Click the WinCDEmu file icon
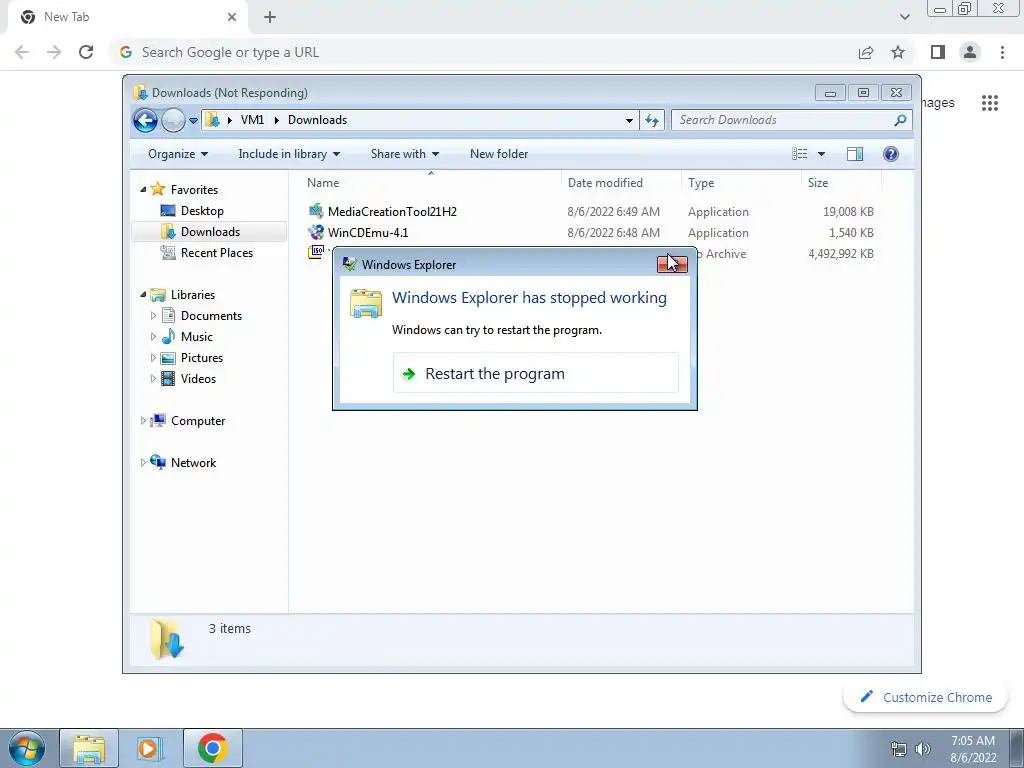The width and height of the screenshot is (1024, 768). click(x=316, y=232)
